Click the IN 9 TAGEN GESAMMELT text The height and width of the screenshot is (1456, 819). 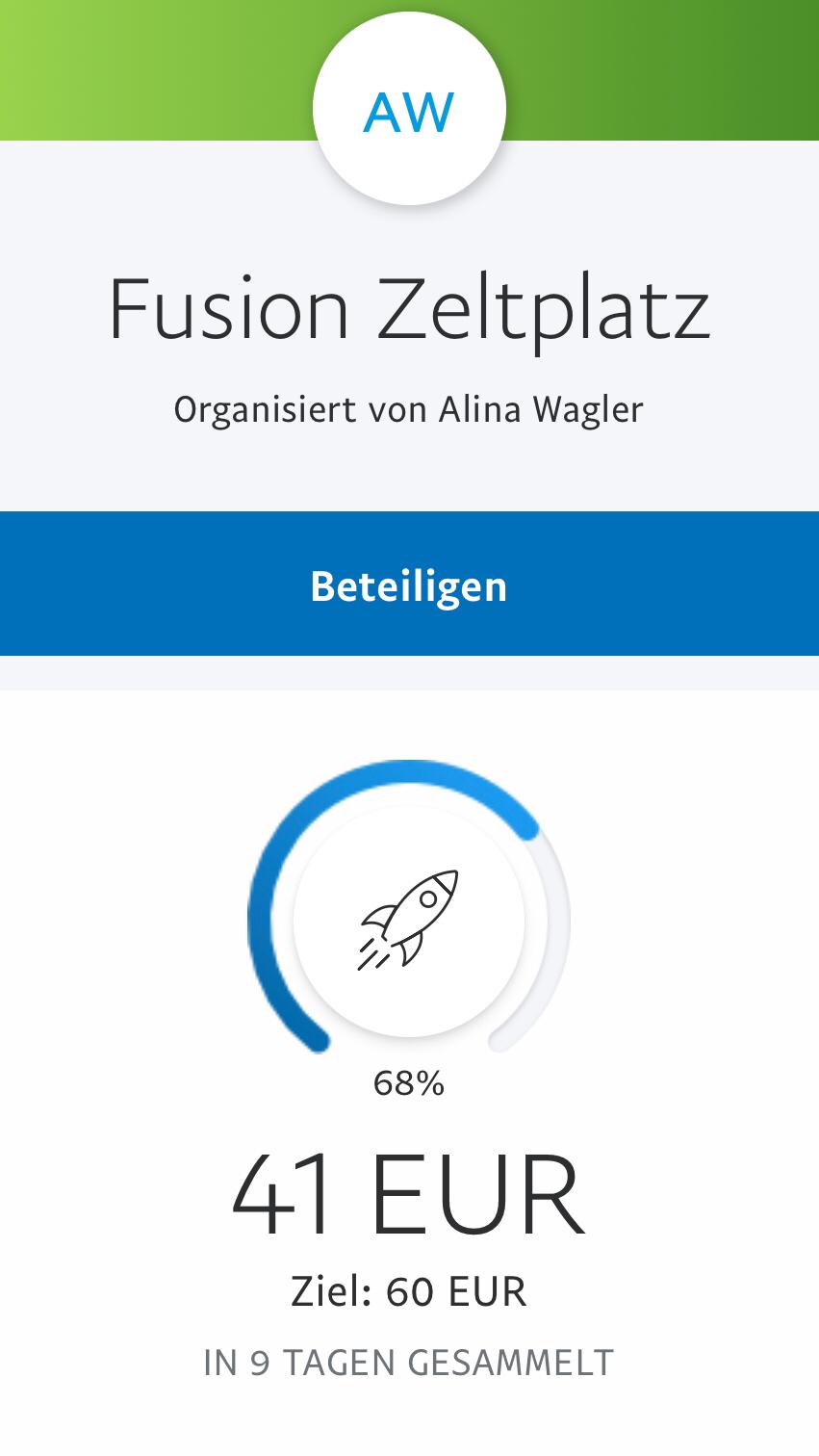[x=409, y=1364]
